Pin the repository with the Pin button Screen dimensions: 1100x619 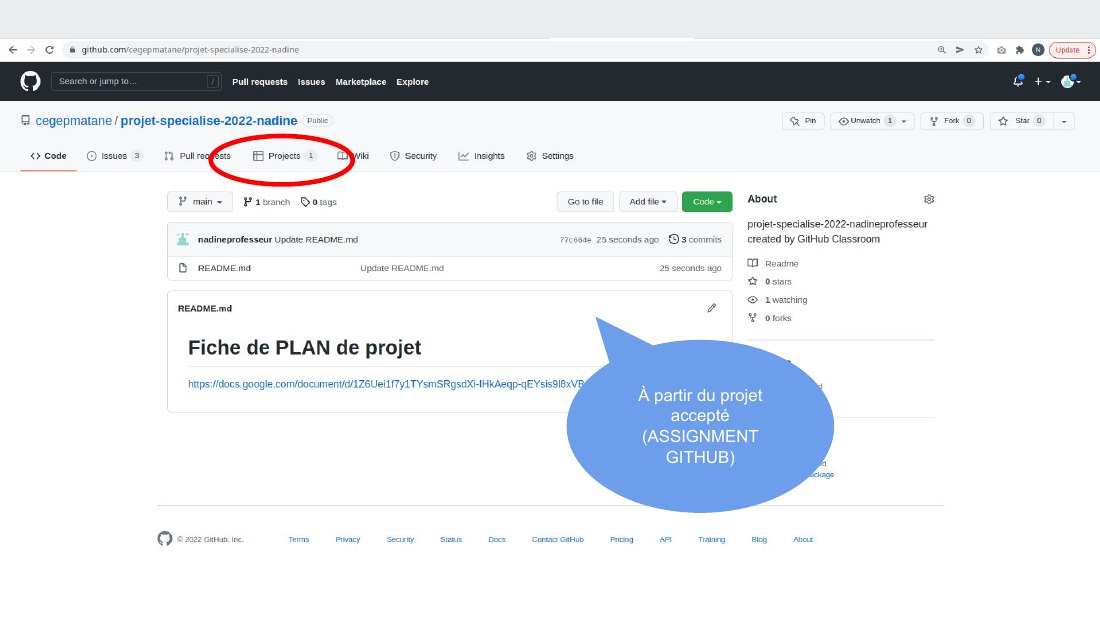(x=803, y=121)
